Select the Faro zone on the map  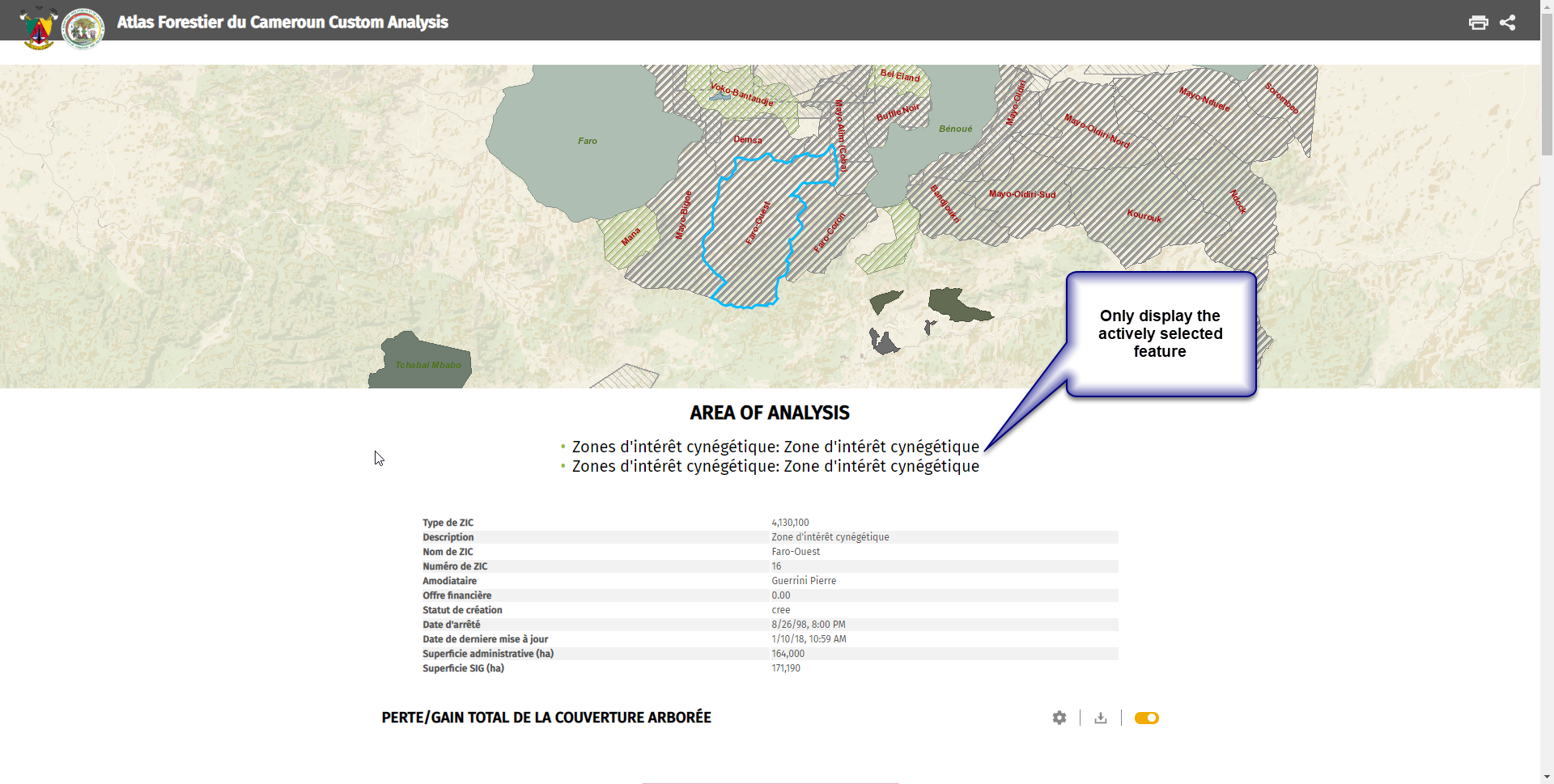pyautogui.click(x=587, y=141)
